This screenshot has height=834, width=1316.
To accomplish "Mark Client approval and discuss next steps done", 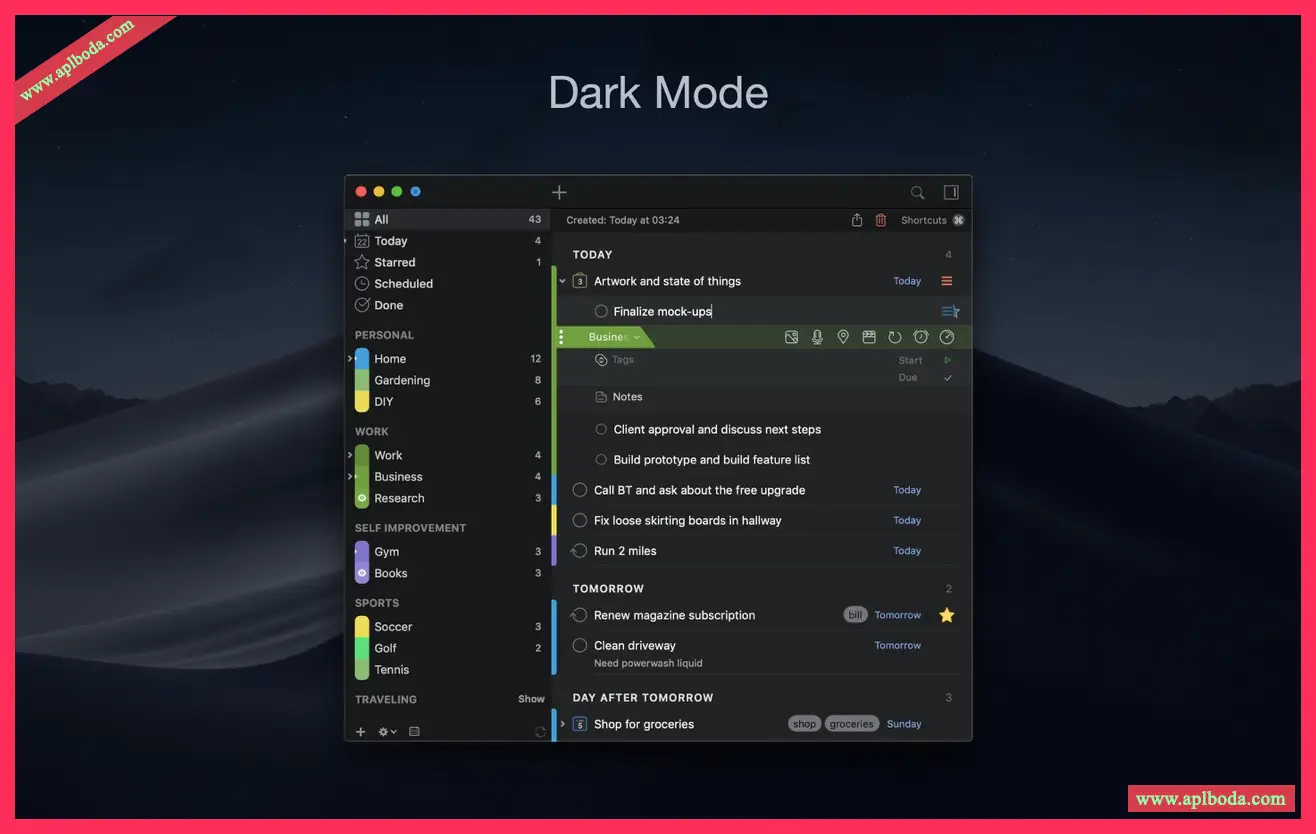I will pyautogui.click(x=601, y=429).
